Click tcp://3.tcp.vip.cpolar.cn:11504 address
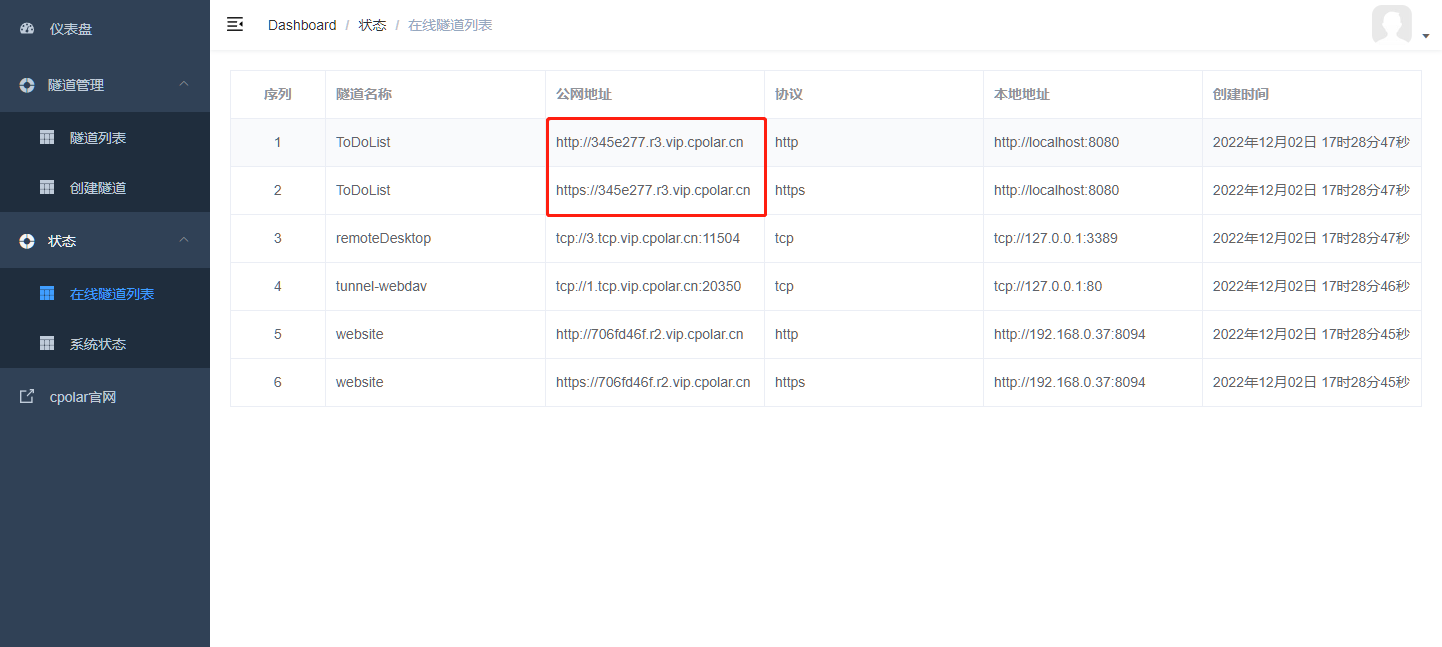 (x=648, y=238)
